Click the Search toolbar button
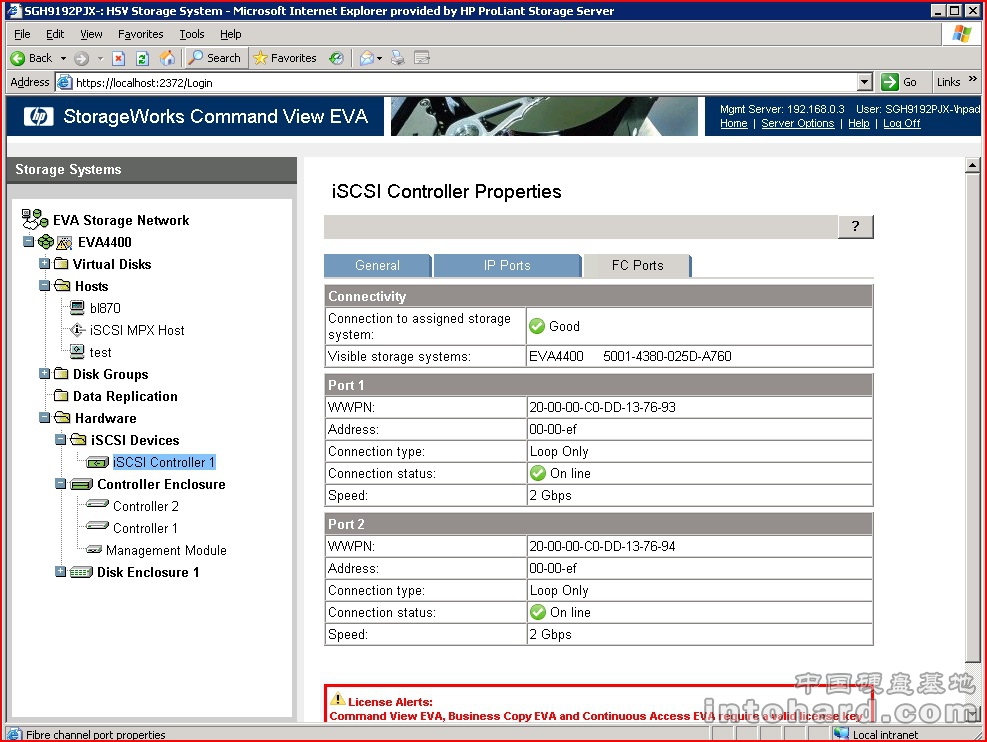 [x=215, y=58]
